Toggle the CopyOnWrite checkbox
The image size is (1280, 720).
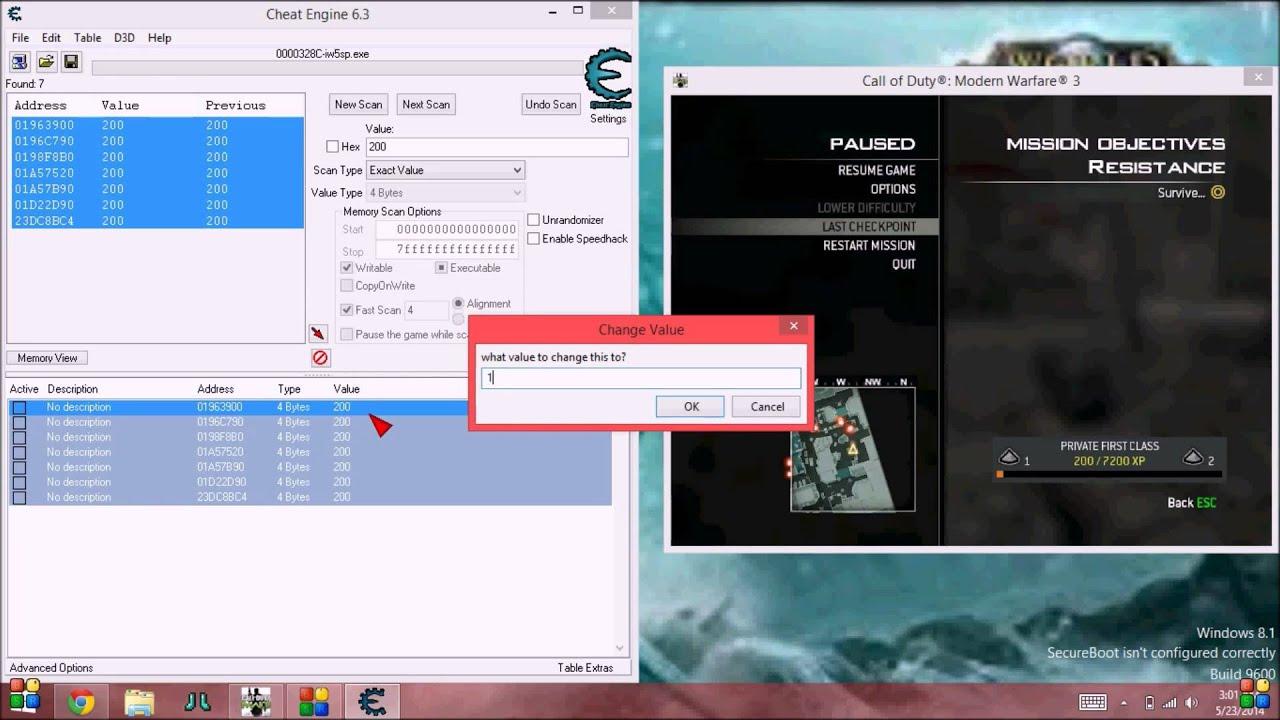click(x=347, y=286)
